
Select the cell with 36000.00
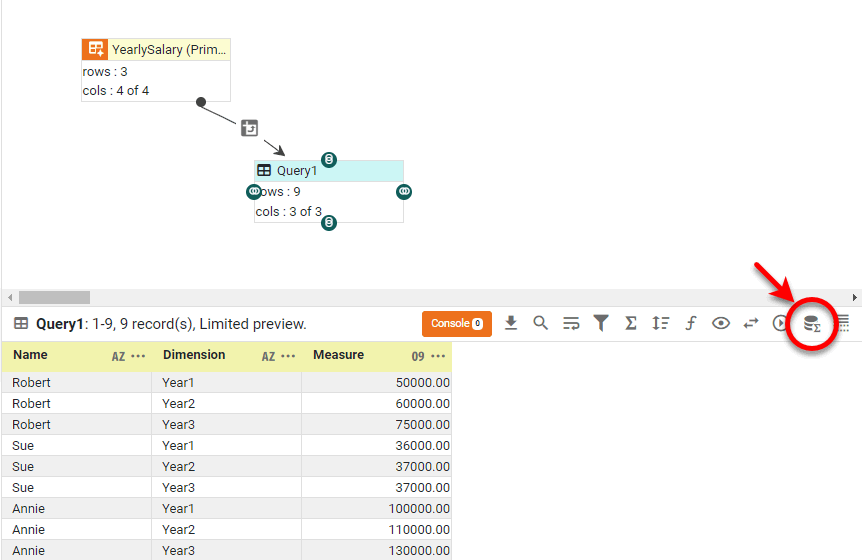(377, 445)
